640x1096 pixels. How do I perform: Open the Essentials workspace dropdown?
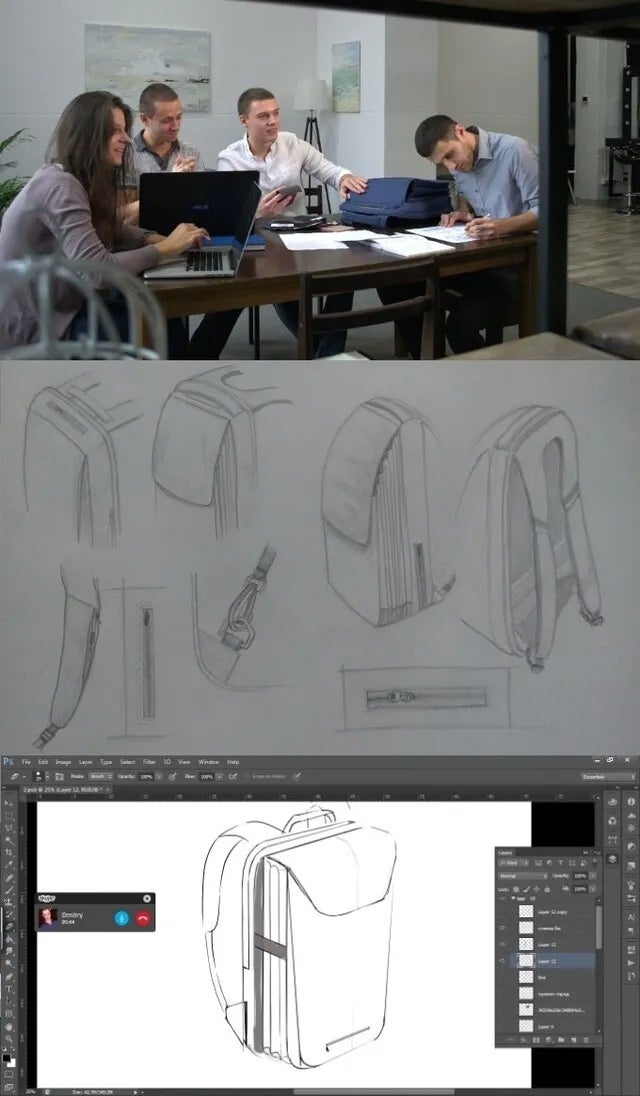pos(607,776)
